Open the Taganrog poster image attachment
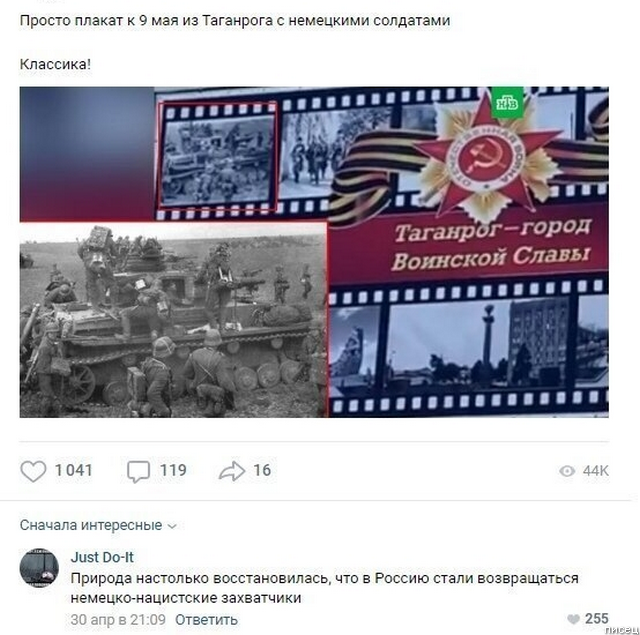 [314, 252]
